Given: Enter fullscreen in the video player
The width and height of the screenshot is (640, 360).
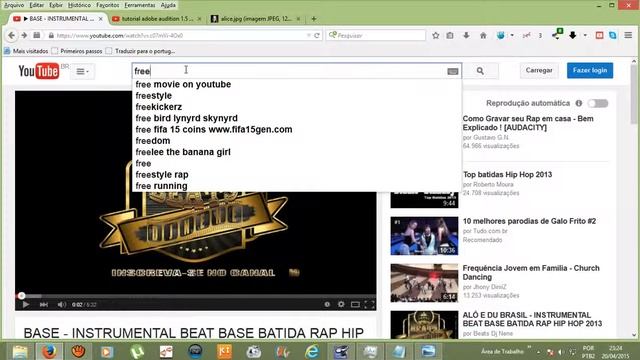Looking at the screenshot, I should coord(369,304).
